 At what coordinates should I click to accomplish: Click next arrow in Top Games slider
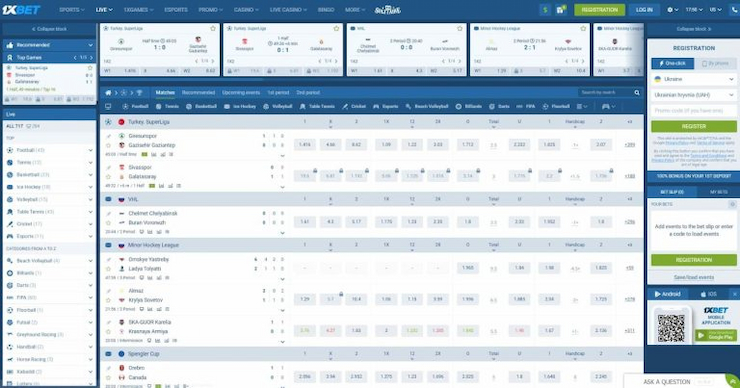pos(91,58)
